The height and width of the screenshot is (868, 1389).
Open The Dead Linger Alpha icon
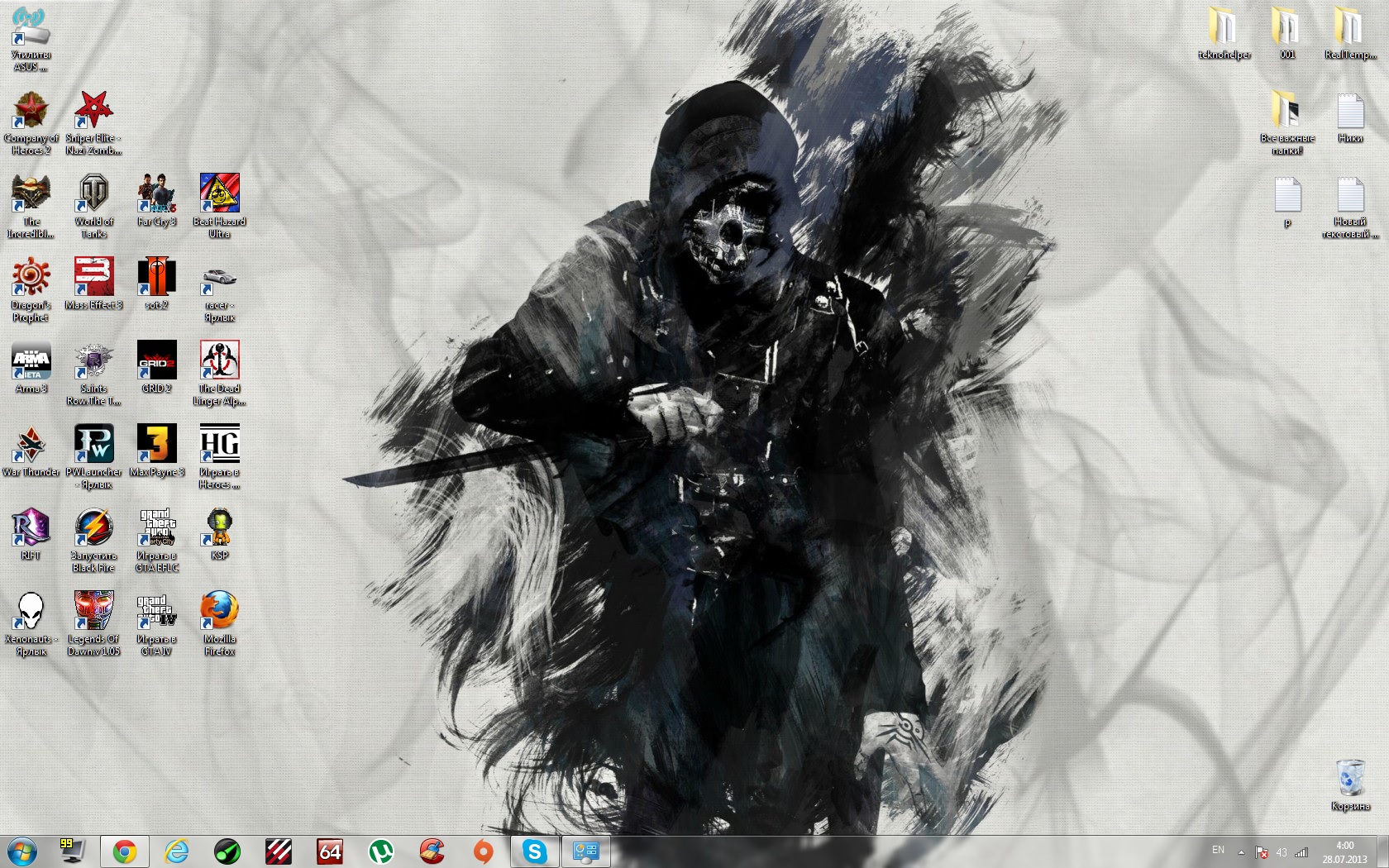click(x=219, y=374)
